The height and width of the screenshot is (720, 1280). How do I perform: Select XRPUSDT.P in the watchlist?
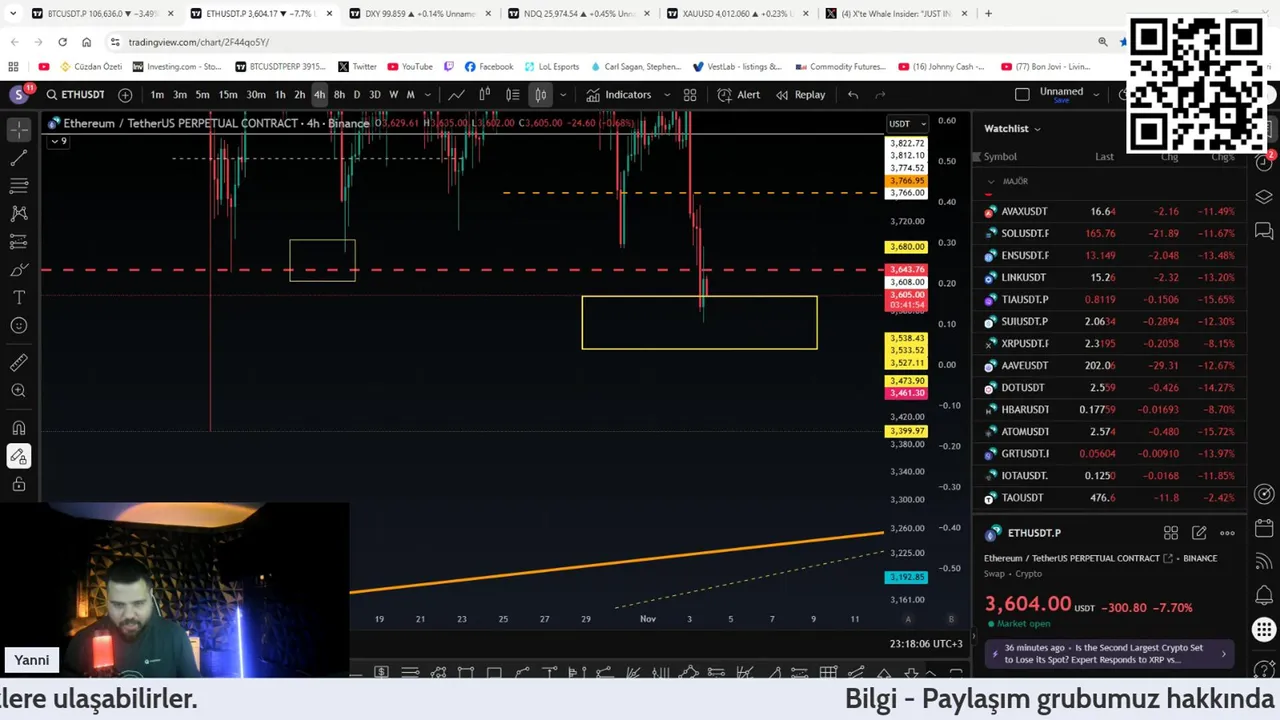(x=1112, y=344)
